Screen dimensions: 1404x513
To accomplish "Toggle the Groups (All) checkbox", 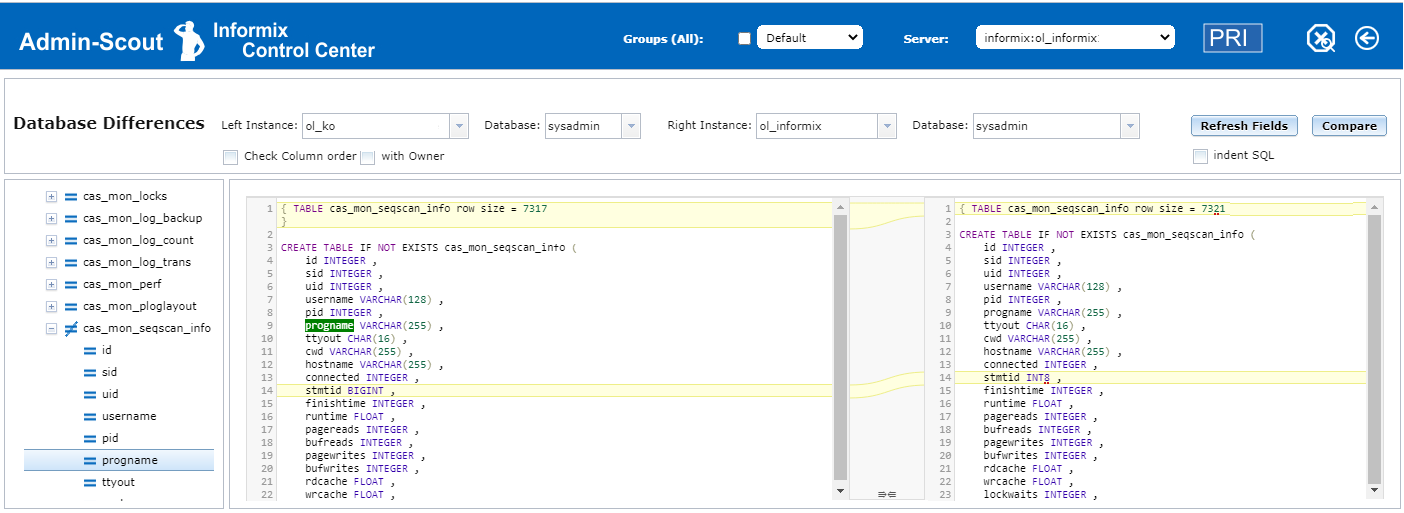I will (744, 39).
